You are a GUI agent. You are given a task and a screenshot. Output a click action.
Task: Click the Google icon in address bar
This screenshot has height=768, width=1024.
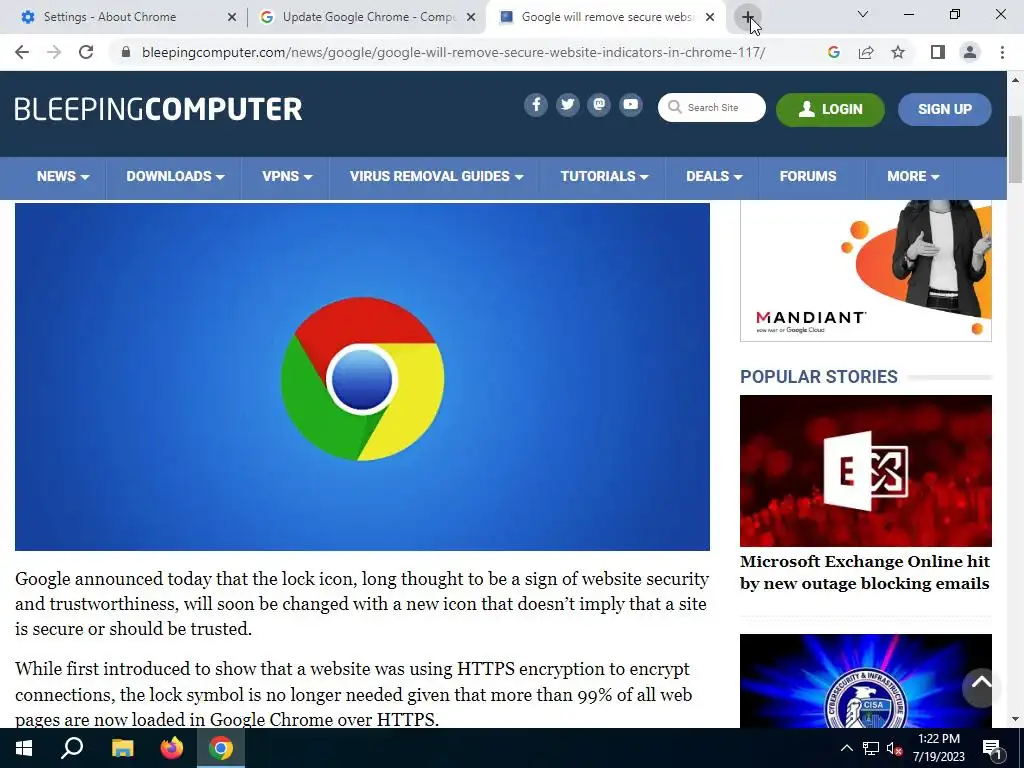tap(833, 52)
